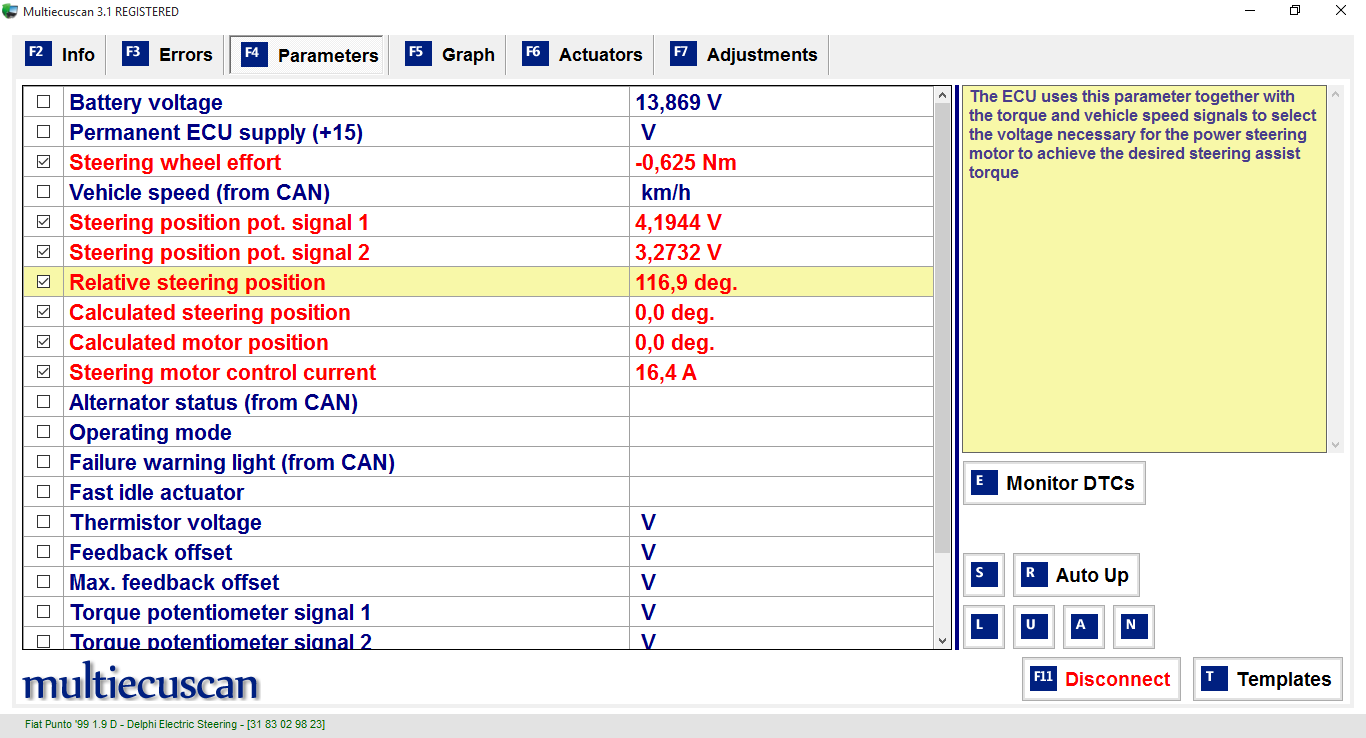The width and height of the screenshot is (1366, 738).
Task: Open the Adjustments tab
Action: [745, 54]
